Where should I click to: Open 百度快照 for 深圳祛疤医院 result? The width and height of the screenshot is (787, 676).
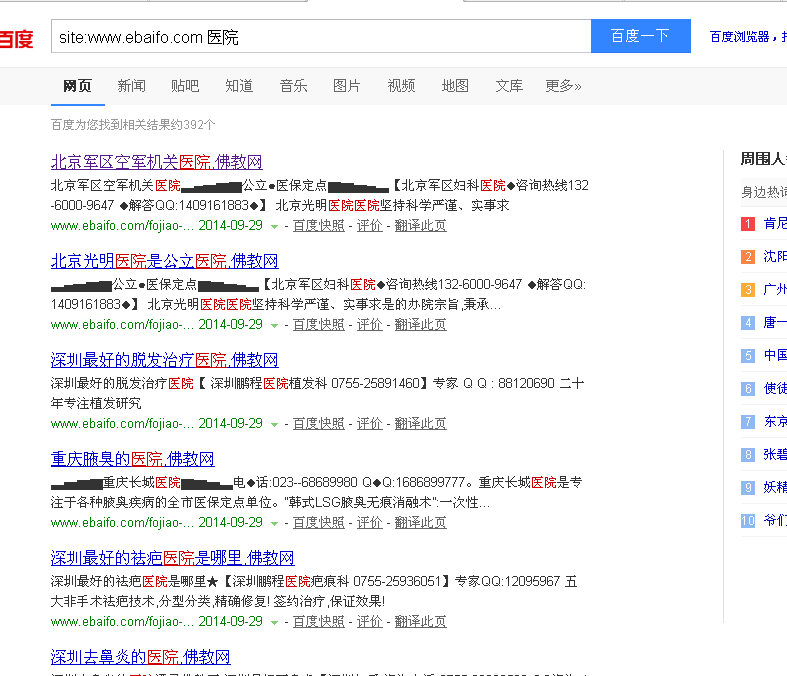pos(319,621)
